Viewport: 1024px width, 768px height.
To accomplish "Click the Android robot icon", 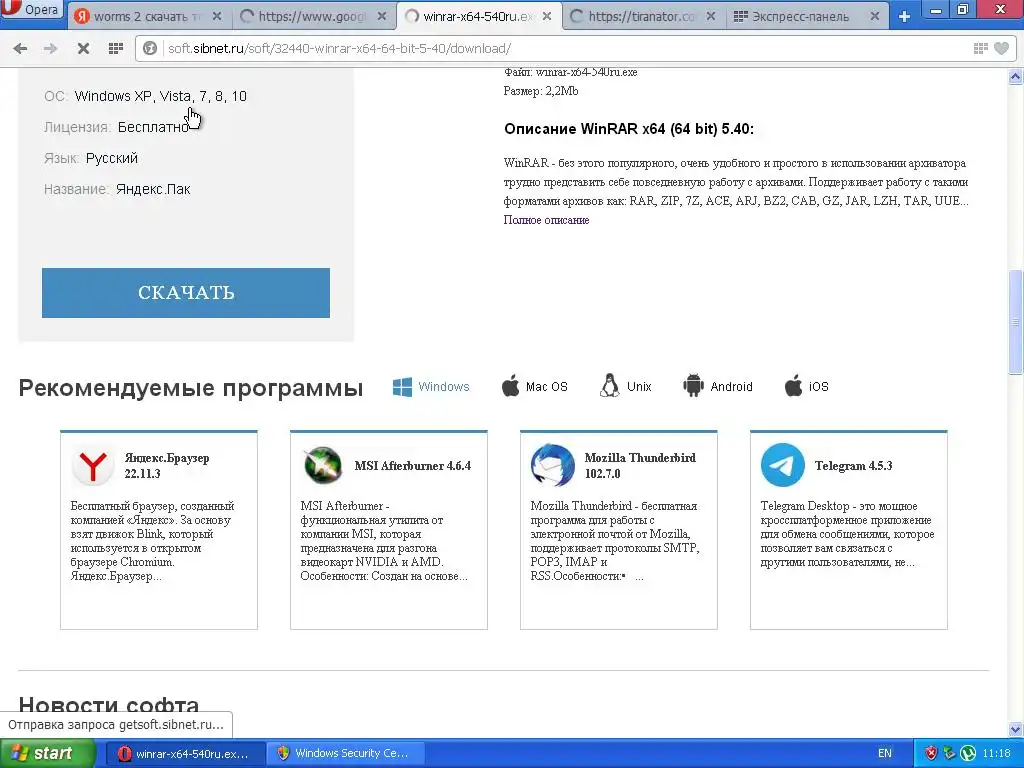I will click(x=693, y=386).
